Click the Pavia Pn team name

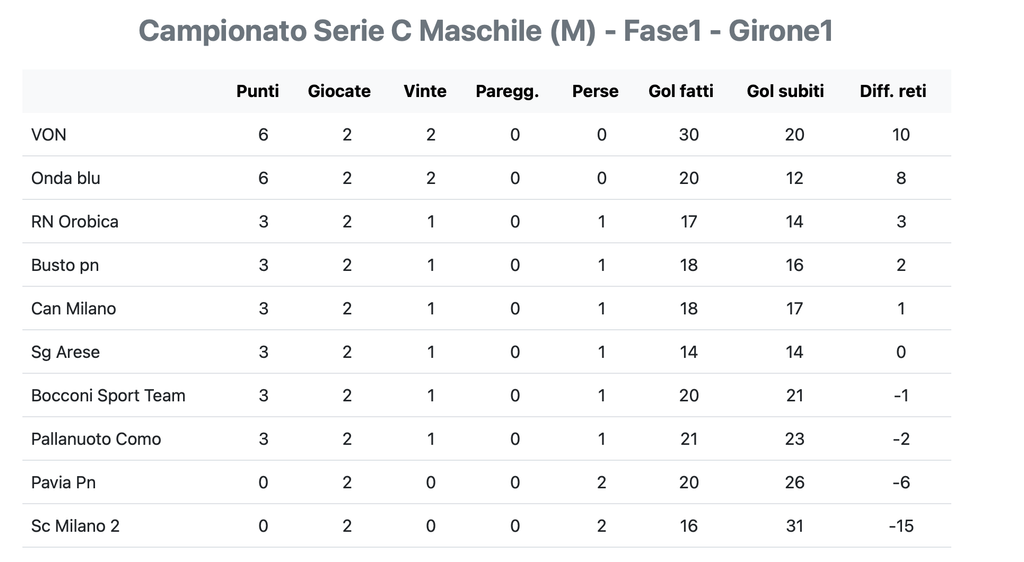64,482
